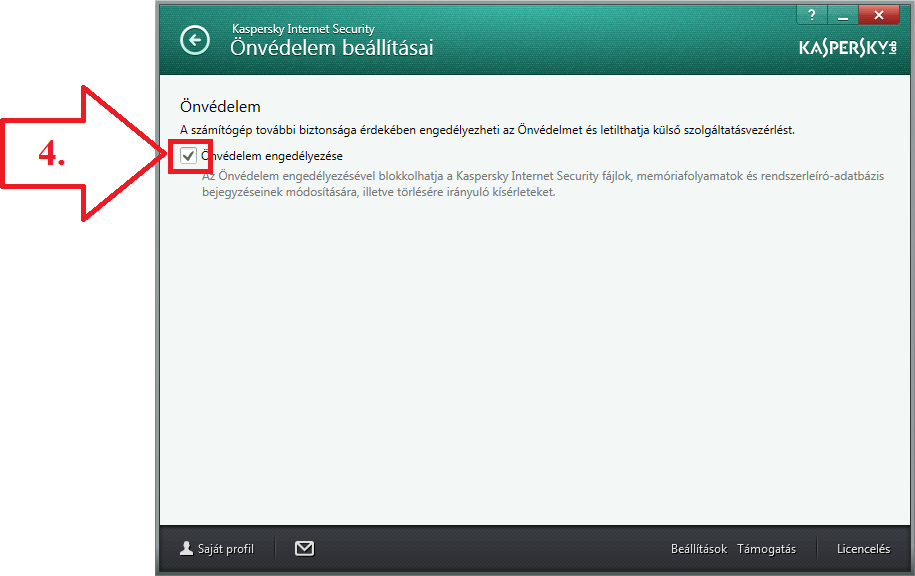Click the sentence starting with A számítógép további
This screenshot has height=576, width=915.
point(486,130)
